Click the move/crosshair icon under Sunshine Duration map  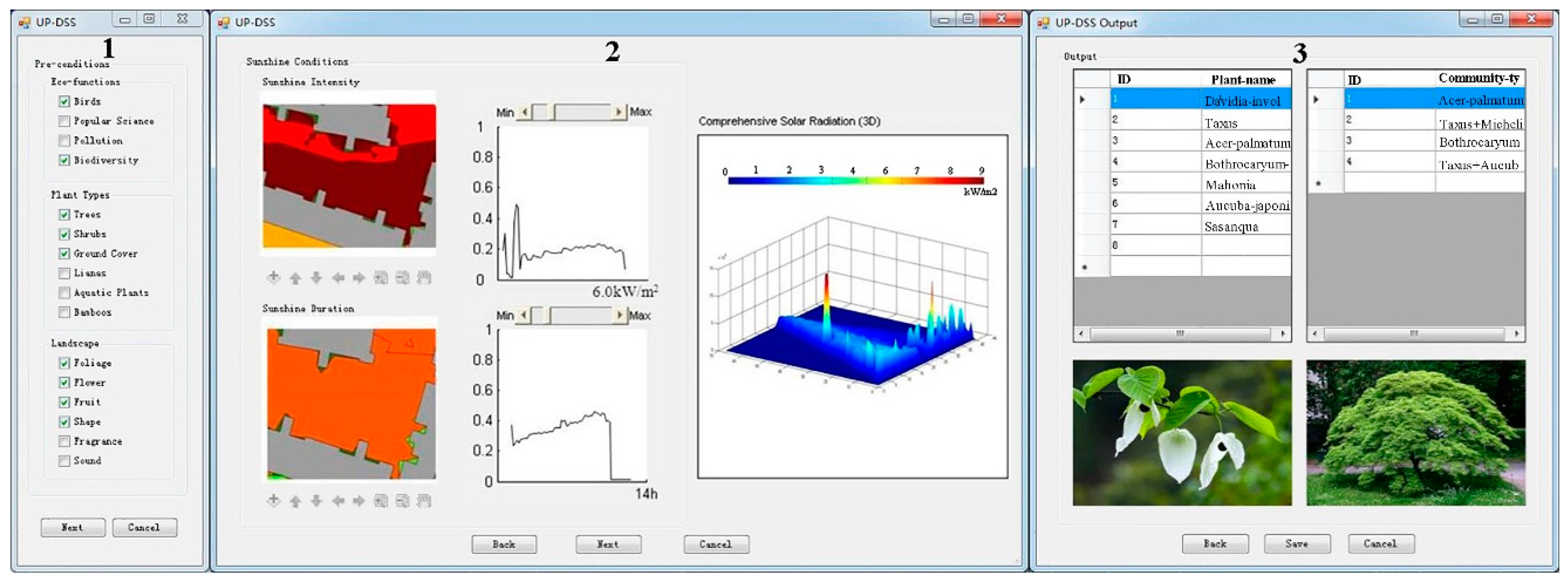(x=274, y=501)
